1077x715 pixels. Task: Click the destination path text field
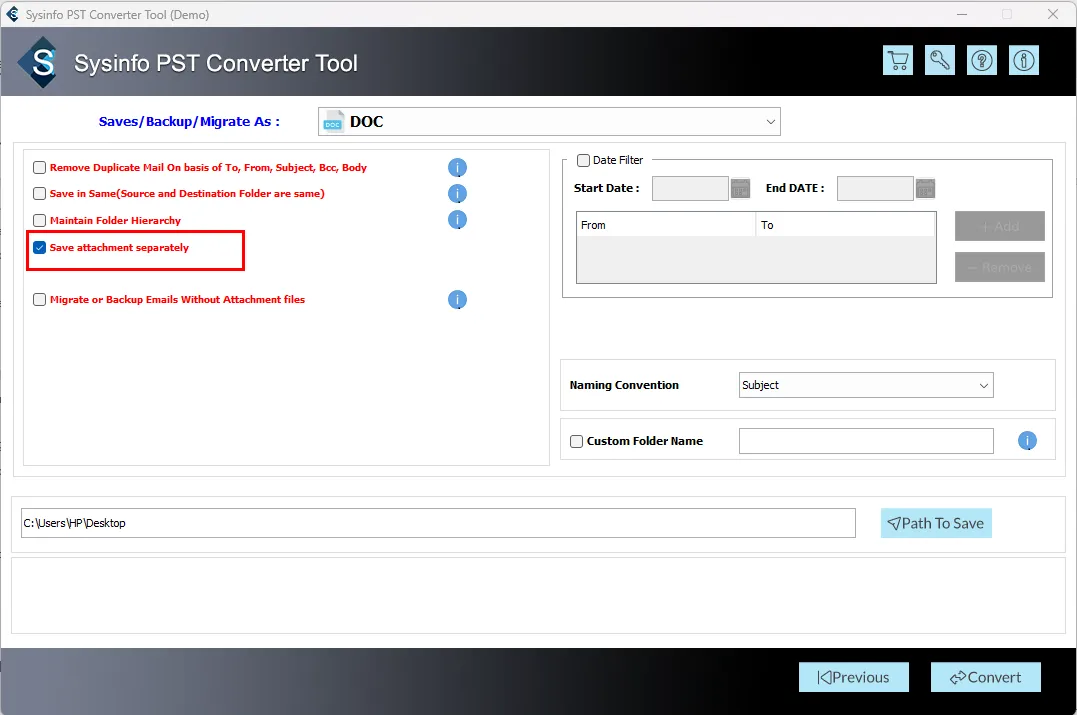(438, 523)
